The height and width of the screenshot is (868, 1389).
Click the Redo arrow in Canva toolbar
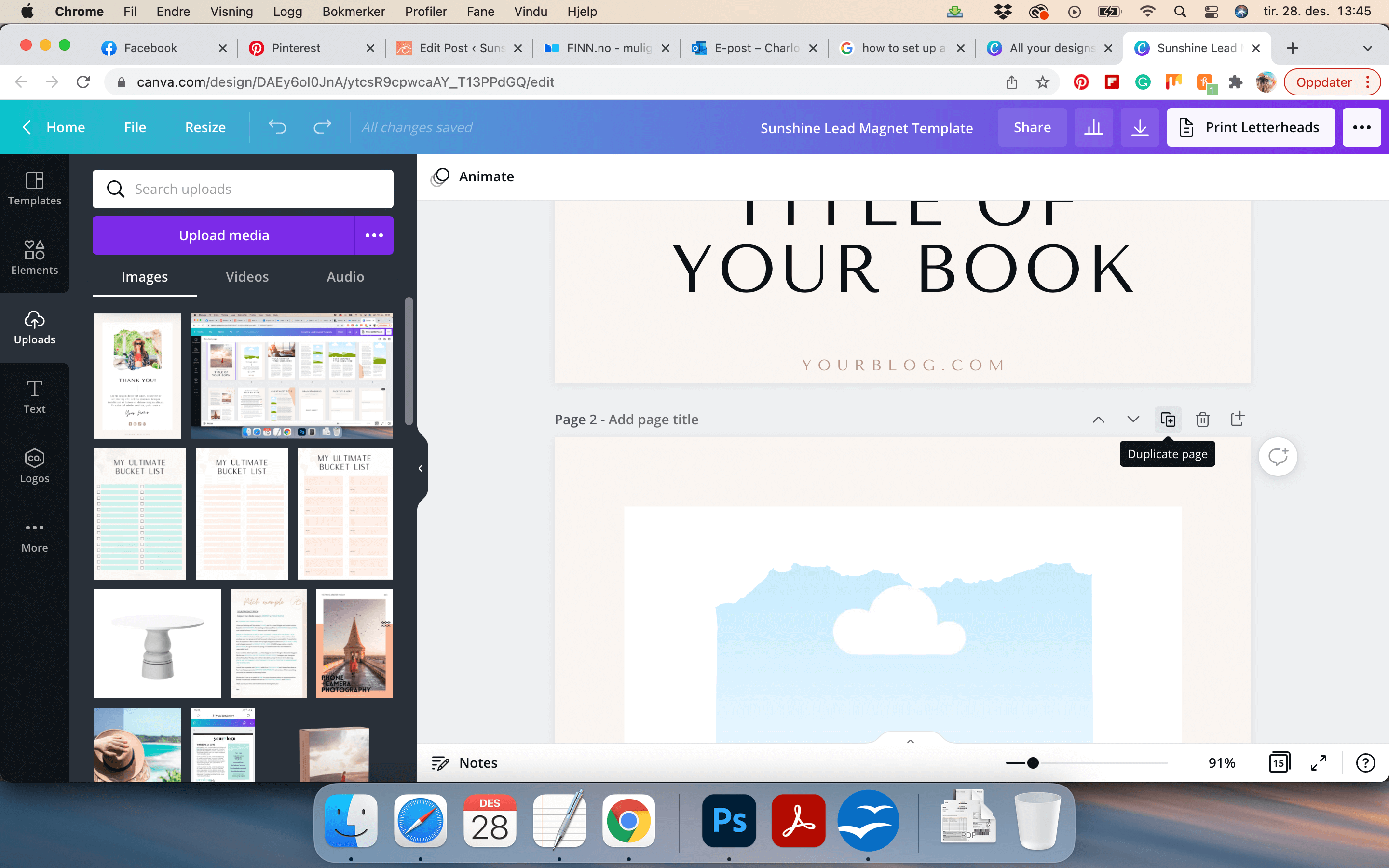click(x=322, y=127)
